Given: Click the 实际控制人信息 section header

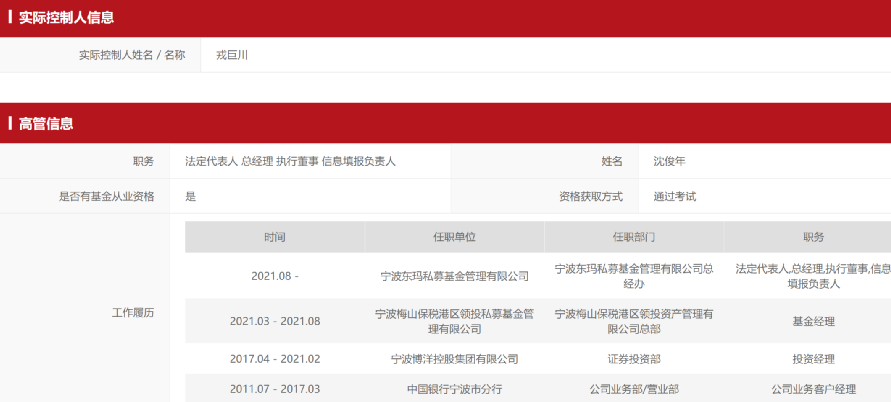Looking at the screenshot, I should click(x=66, y=18).
